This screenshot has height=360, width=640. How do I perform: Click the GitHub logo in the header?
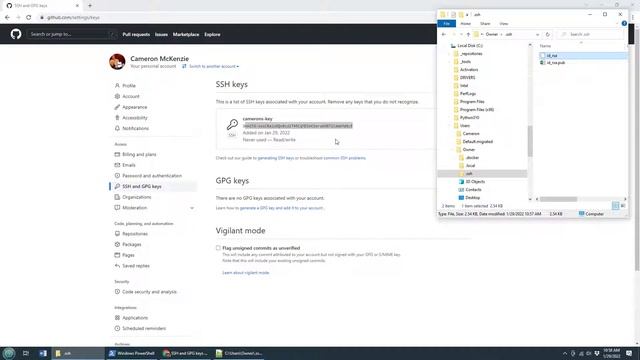point(16,34)
